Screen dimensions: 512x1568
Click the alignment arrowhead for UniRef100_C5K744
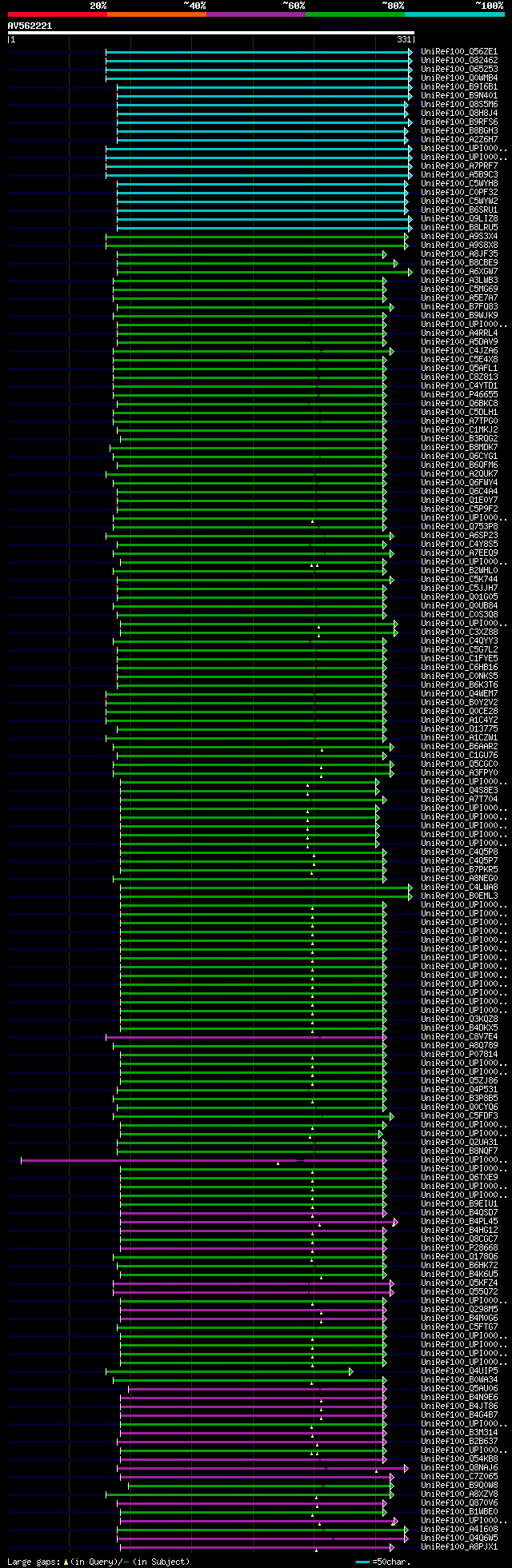point(391,579)
